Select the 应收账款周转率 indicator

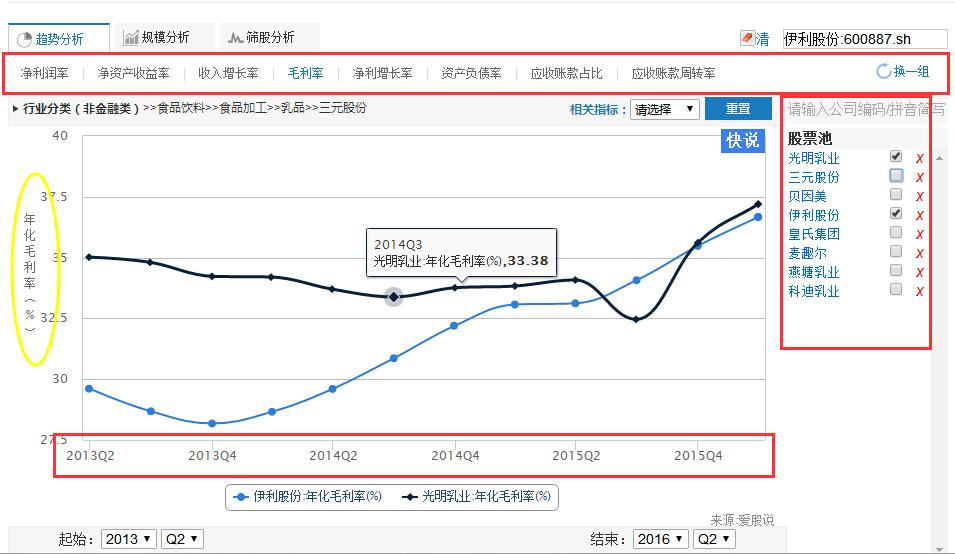[674, 74]
